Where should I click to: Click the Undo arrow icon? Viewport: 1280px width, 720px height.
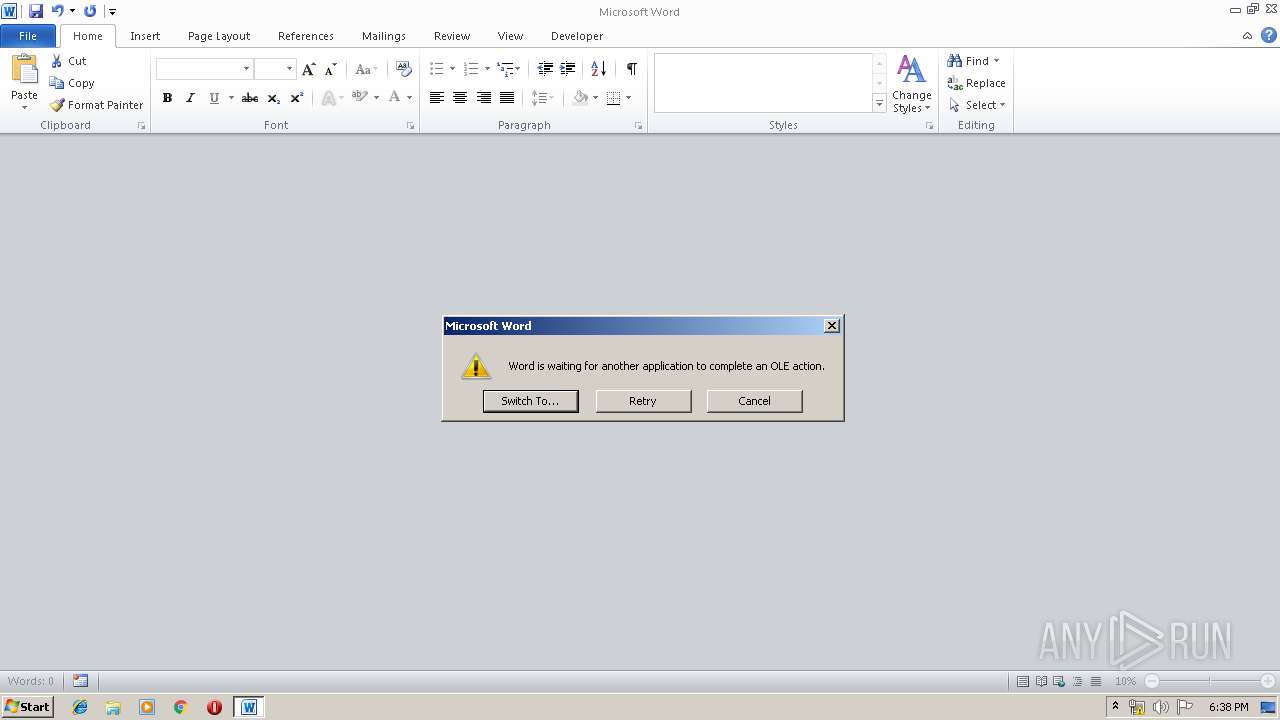(x=57, y=11)
